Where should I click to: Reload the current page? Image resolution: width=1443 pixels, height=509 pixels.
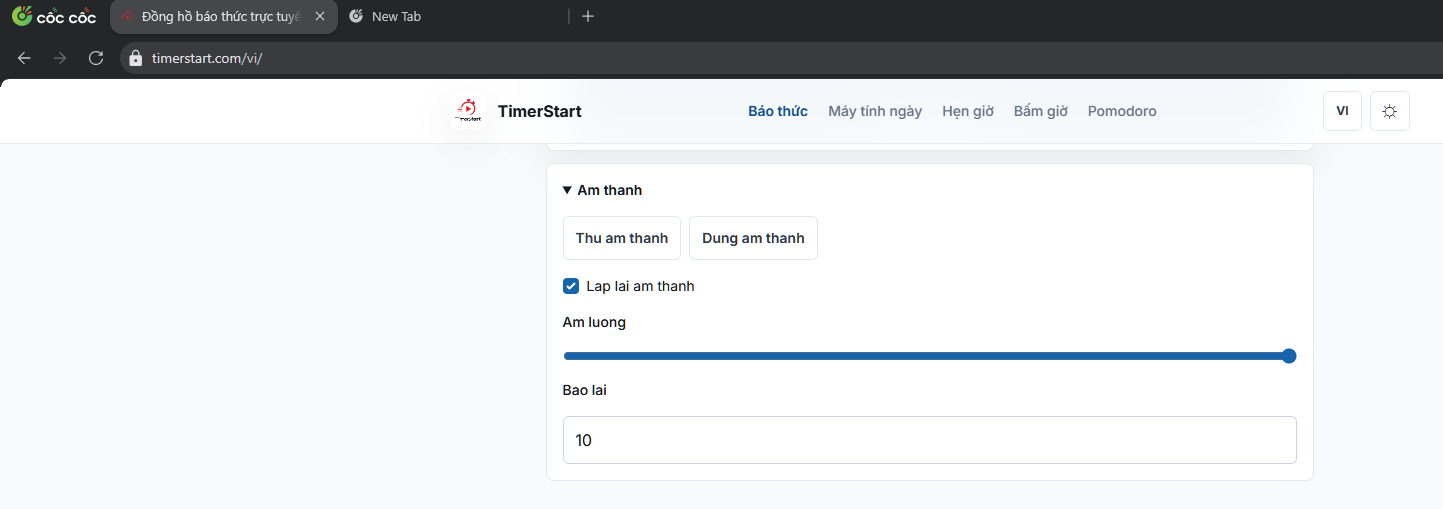pyautogui.click(x=96, y=58)
